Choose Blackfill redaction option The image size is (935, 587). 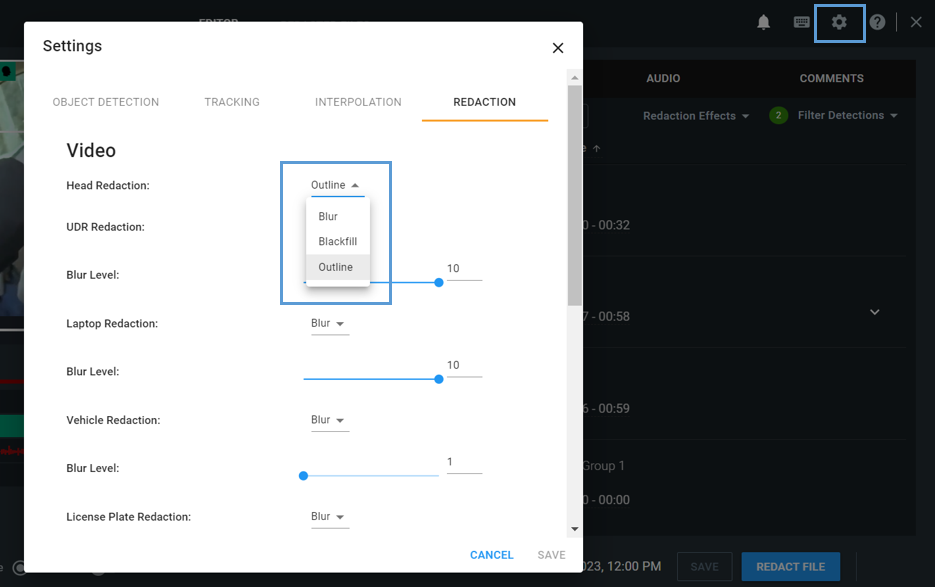[337, 242]
